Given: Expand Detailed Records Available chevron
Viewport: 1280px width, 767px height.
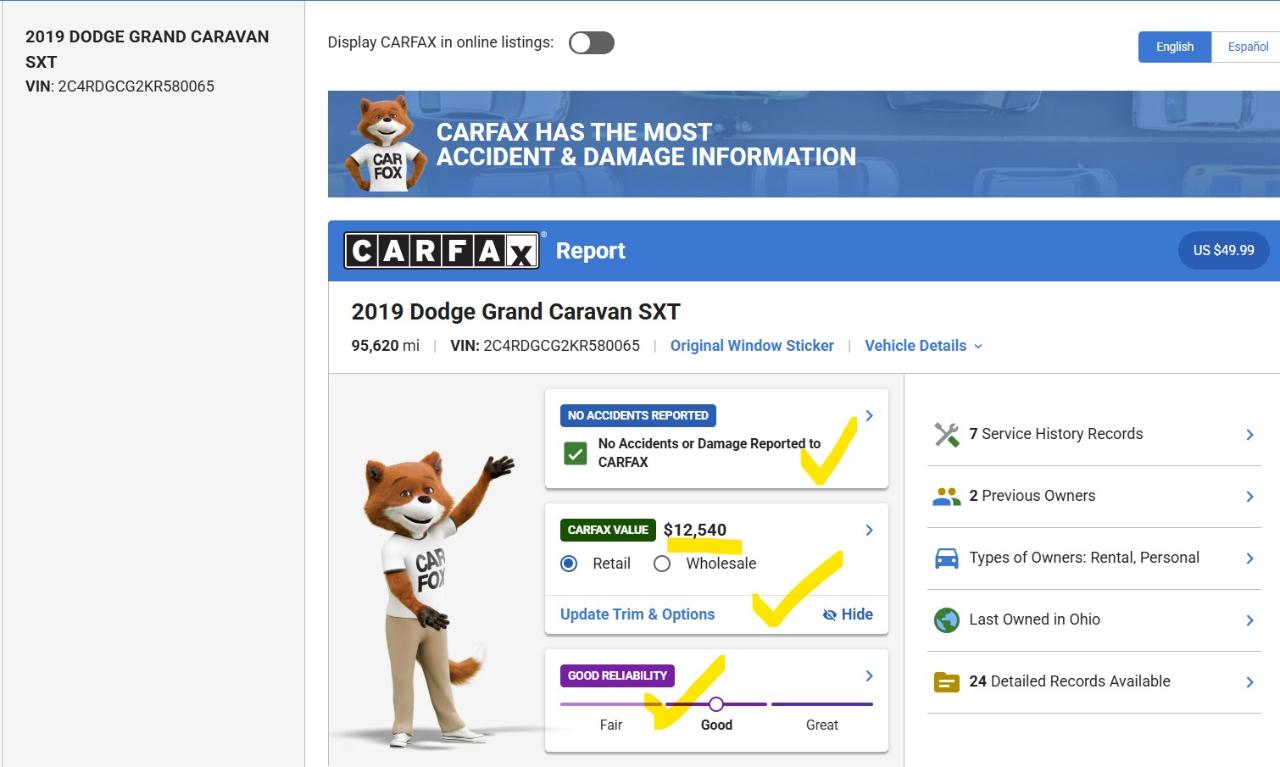Looking at the screenshot, I should point(1250,682).
